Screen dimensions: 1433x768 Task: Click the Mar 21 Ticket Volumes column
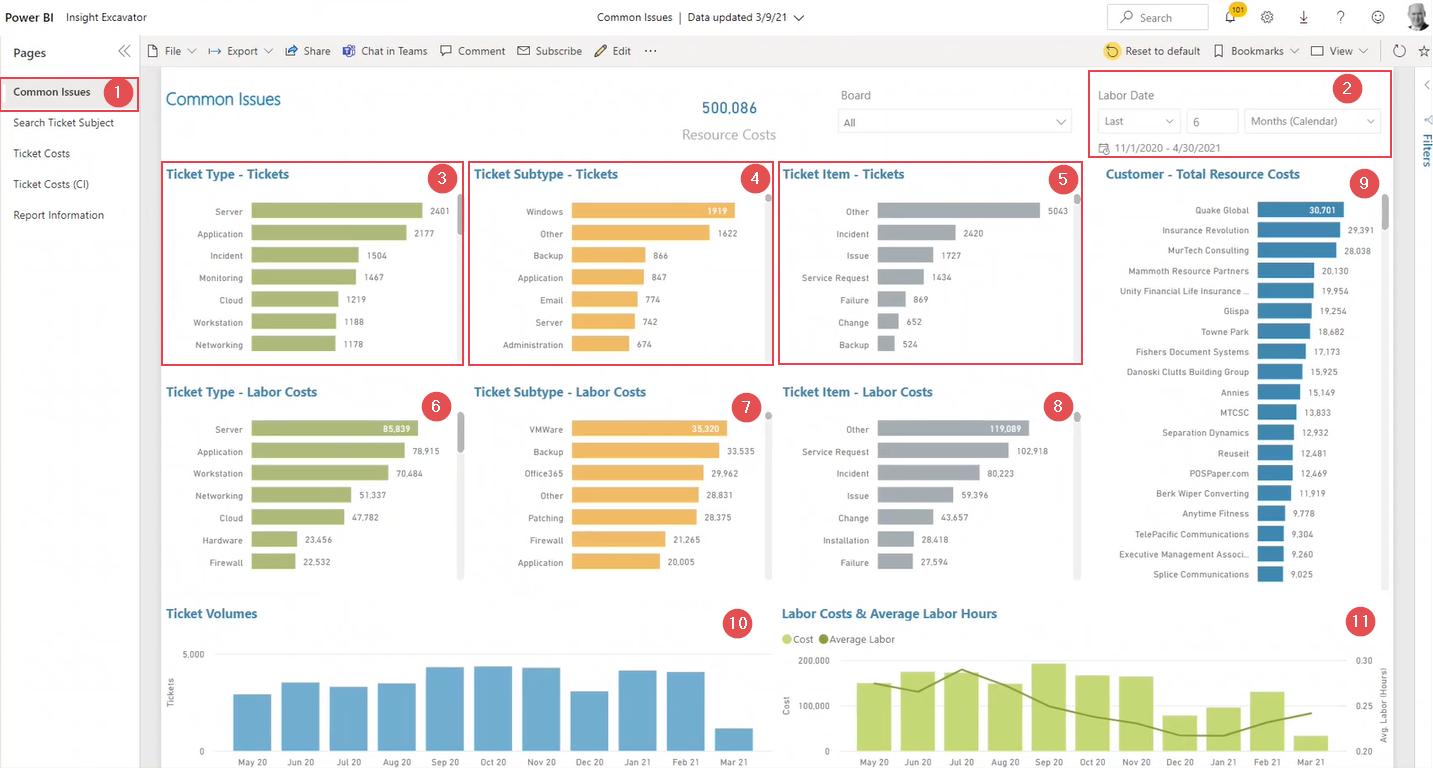(734, 740)
